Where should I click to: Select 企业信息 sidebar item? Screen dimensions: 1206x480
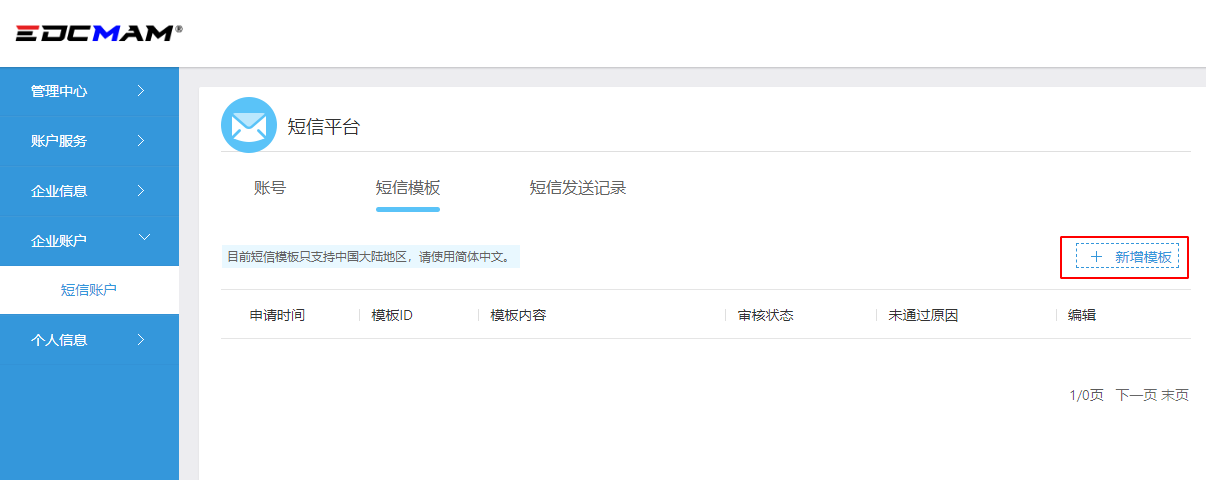tap(59, 191)
